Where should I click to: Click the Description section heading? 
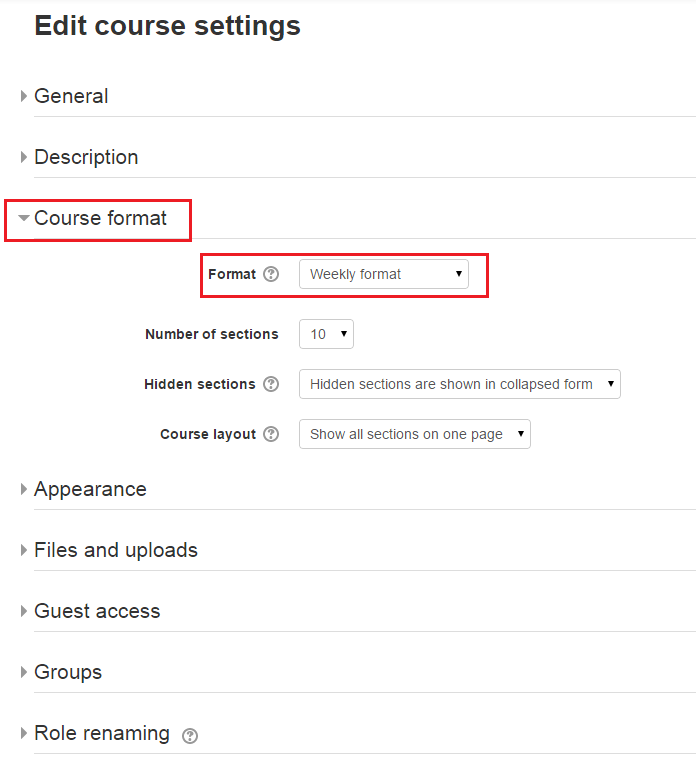pos(86,157)
